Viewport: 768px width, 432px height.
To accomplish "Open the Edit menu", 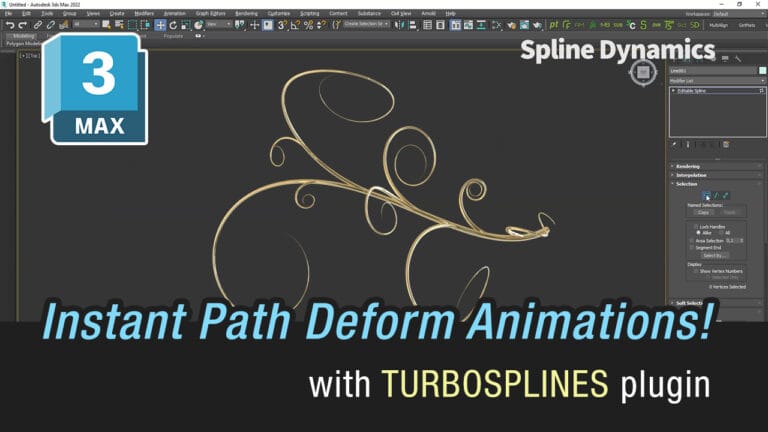I will (26, 14).
